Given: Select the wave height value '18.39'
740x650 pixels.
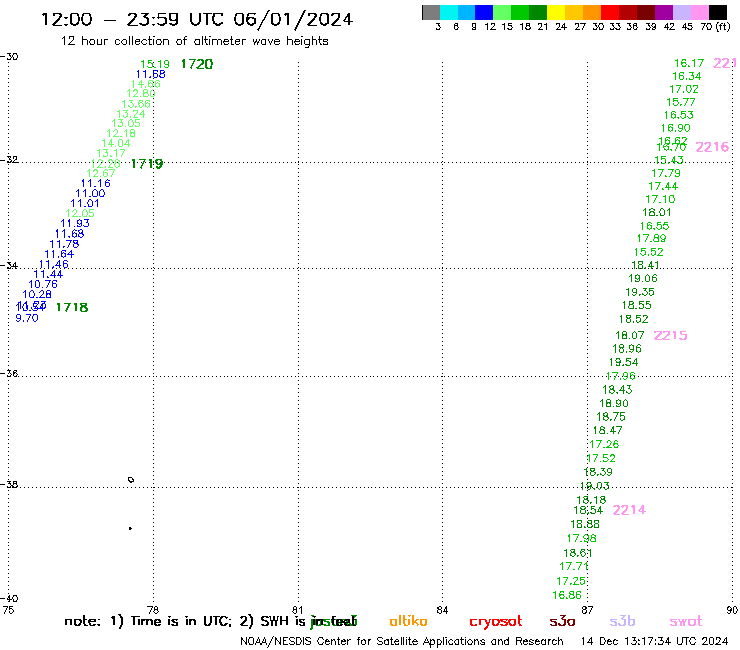Looking at the screenshot, I should coord(598,472).
